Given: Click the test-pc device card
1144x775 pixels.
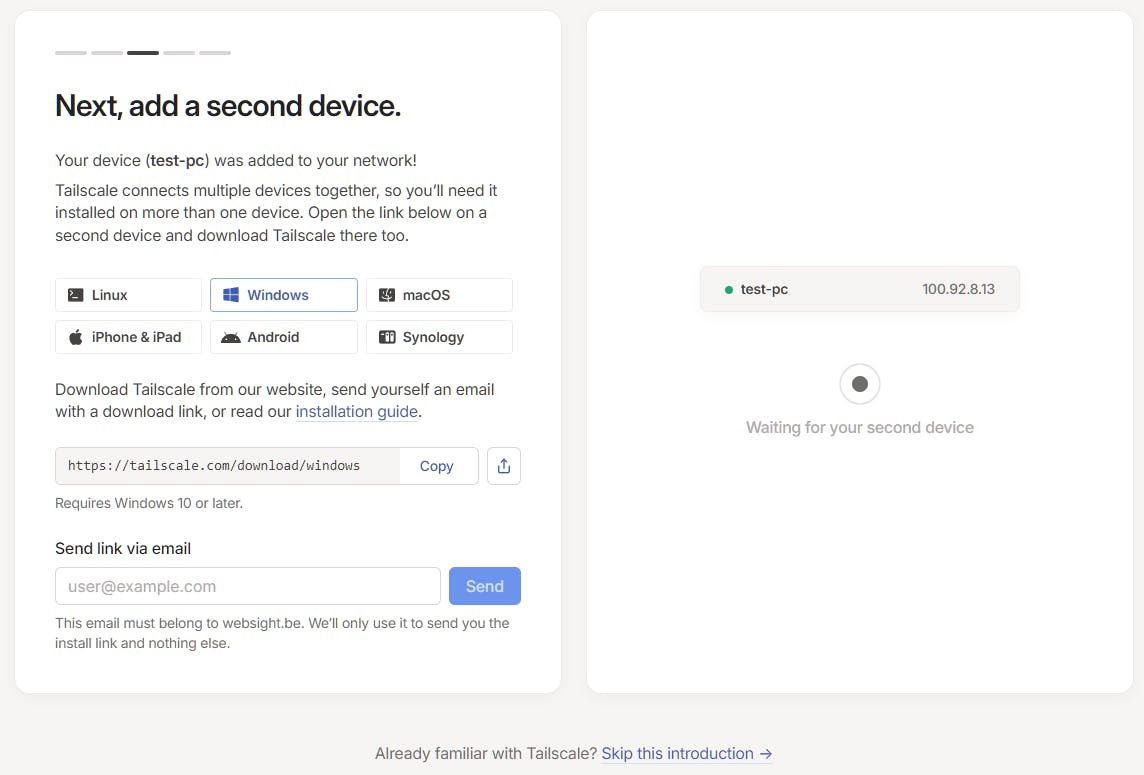Looking at the screenshot, I should (x=859, y=289).
